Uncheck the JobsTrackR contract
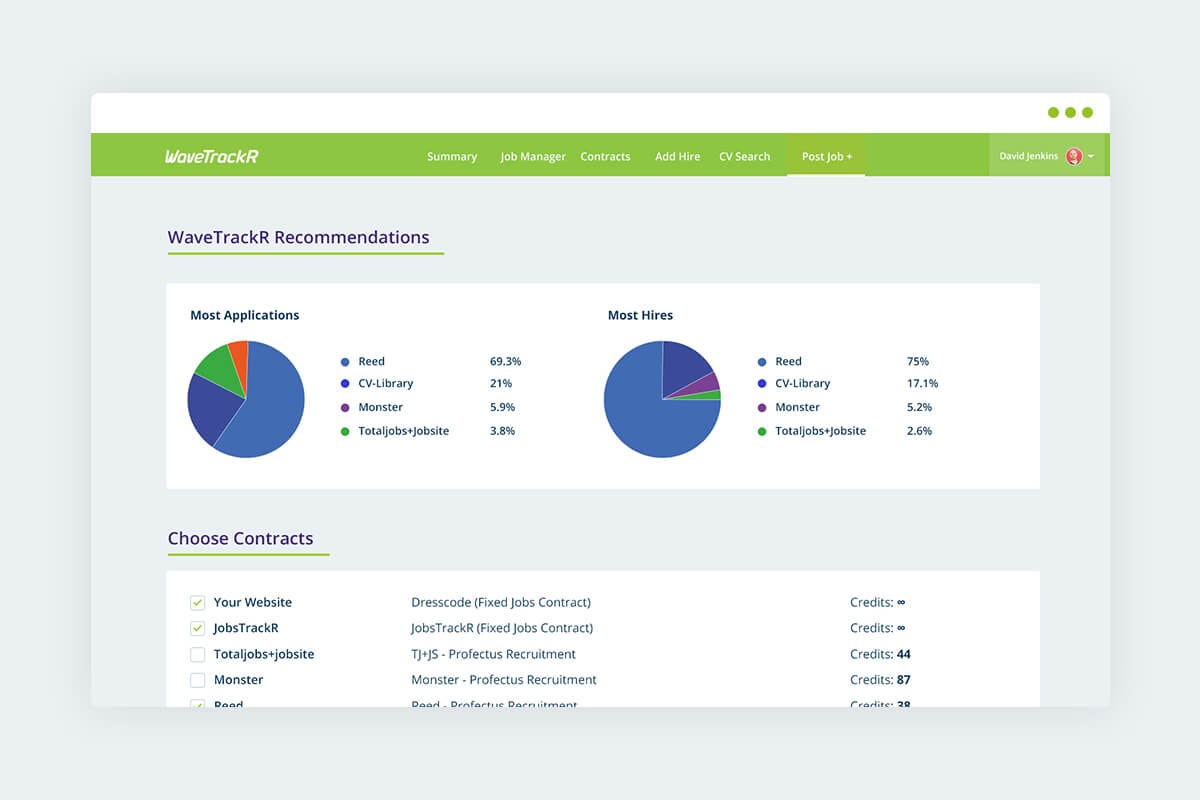The width and height of the screenshot is (1200, 800). 198,628
